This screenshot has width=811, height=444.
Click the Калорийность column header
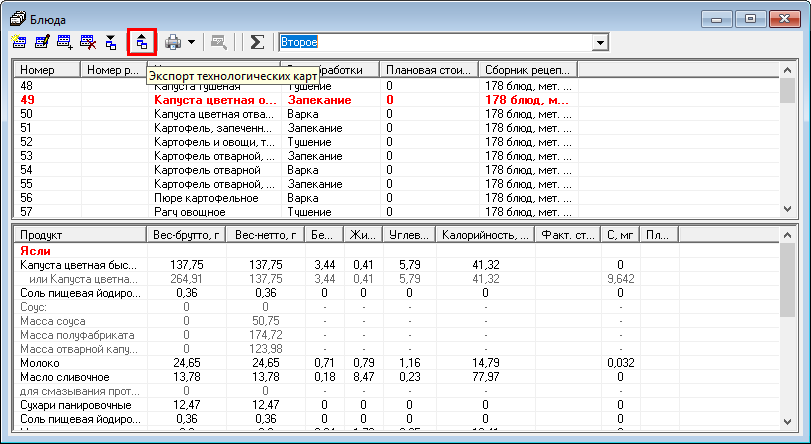point(485,236)
